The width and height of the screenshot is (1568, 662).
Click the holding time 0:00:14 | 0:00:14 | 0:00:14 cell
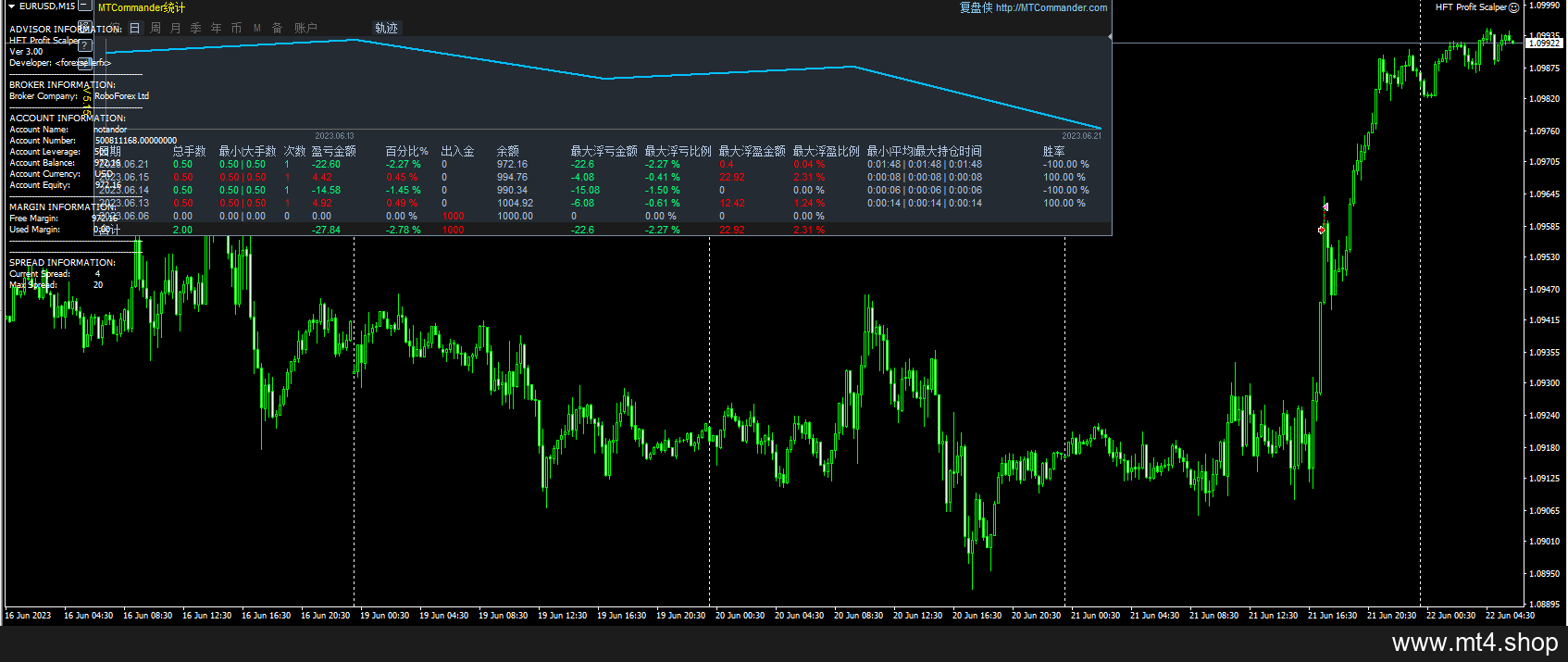[925, 204]
